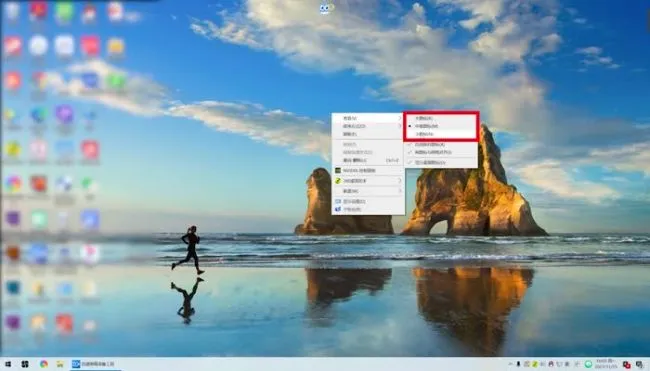The width and height of the screenshot is (650, 371).
Task: Select the Small icons radio option
Action: coord(441,134)
